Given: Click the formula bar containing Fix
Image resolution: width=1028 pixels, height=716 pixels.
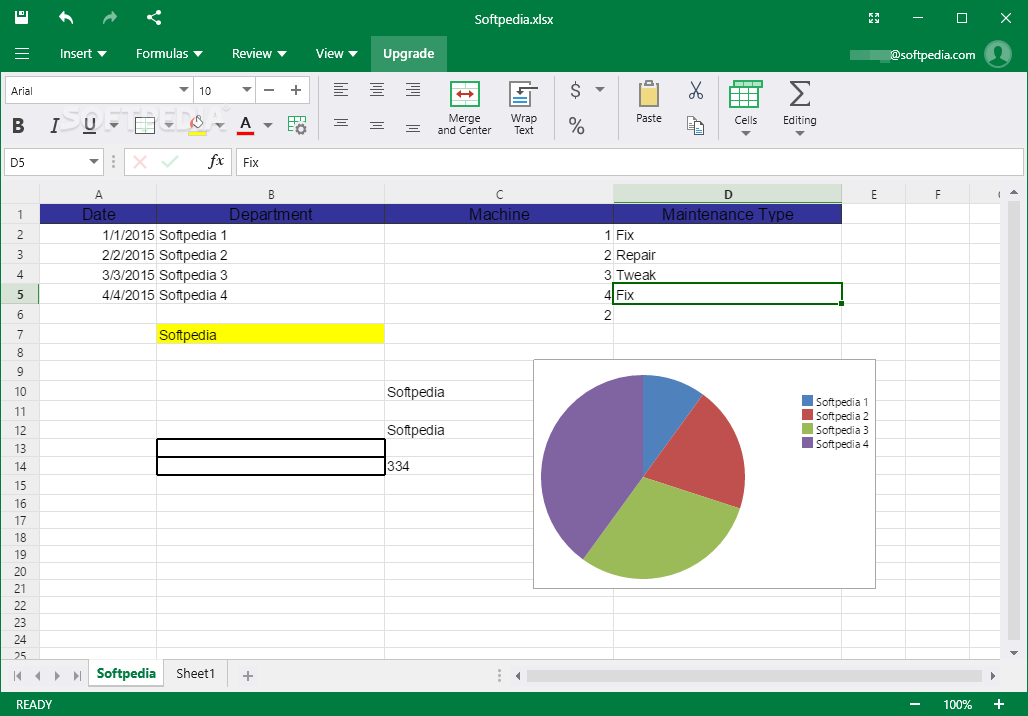Looking at the screenshot, I should point(629,162).
